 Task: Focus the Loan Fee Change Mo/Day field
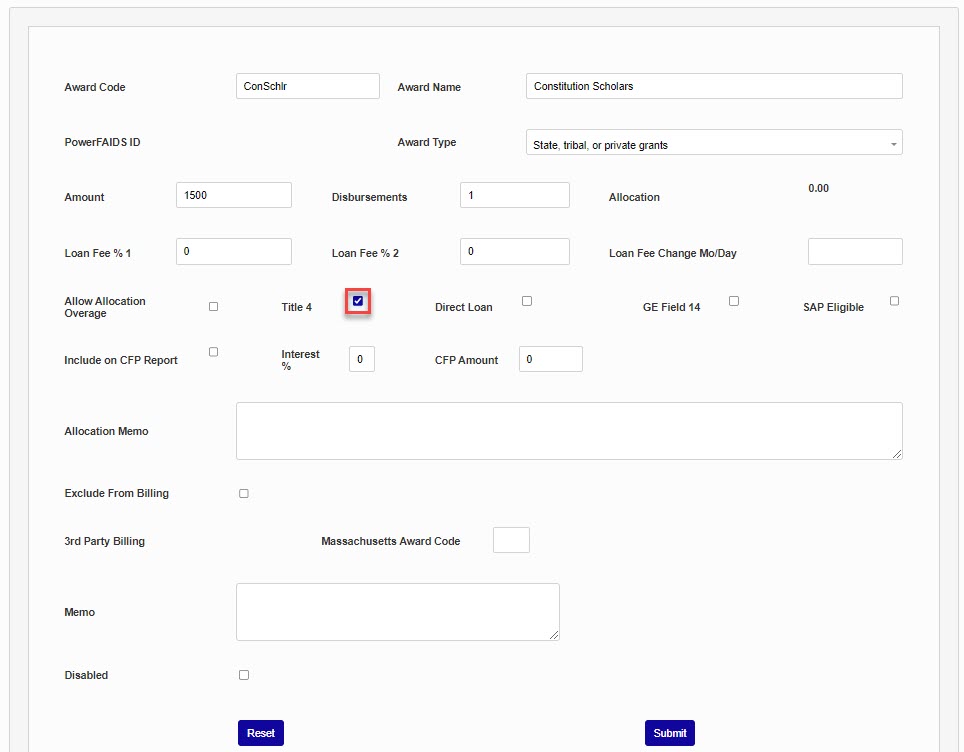tap(854, 252)
